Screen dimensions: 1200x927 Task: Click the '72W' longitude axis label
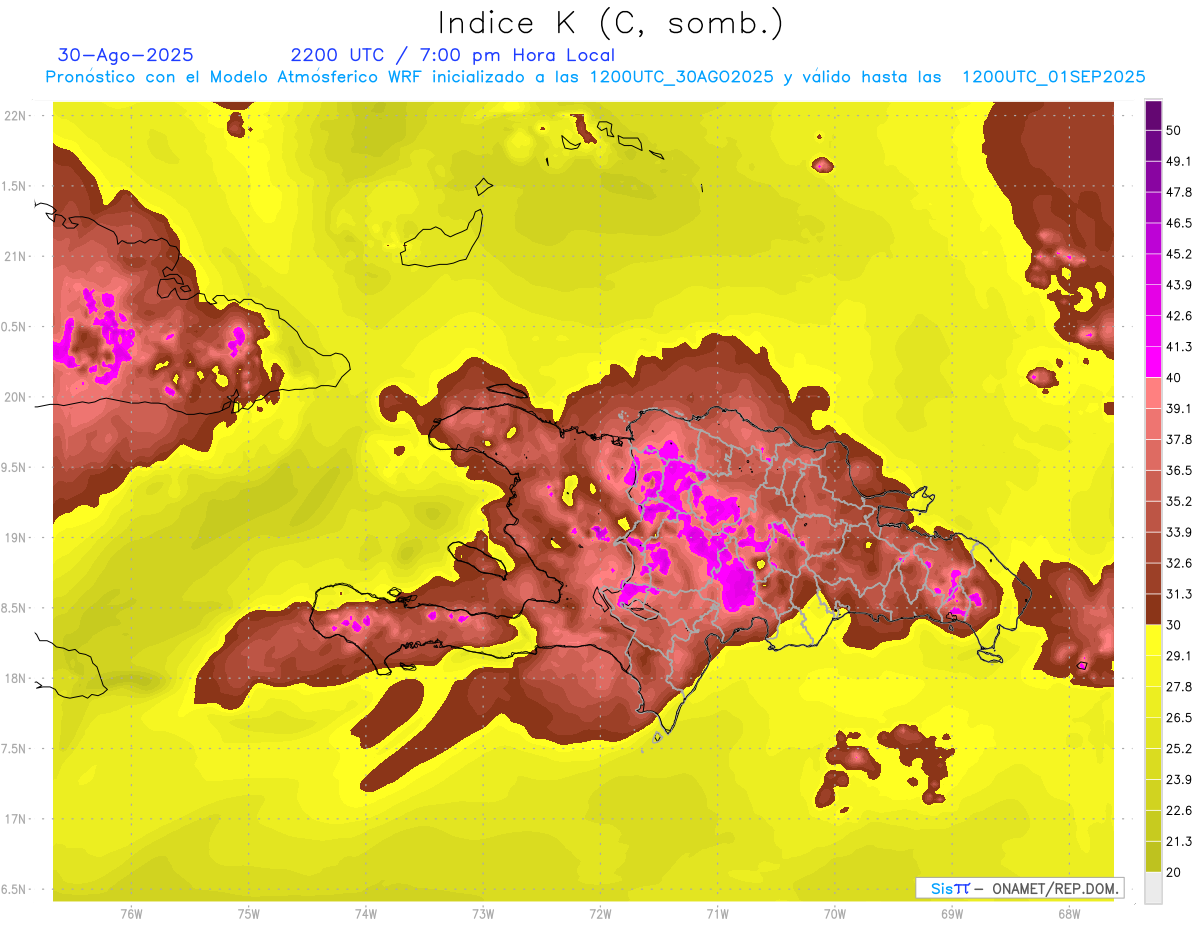coord(600,914)
